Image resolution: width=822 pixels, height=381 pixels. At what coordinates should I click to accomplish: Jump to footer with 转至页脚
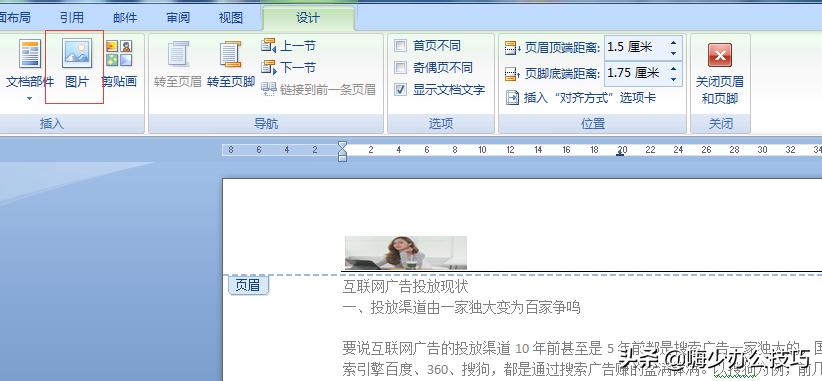231,64
